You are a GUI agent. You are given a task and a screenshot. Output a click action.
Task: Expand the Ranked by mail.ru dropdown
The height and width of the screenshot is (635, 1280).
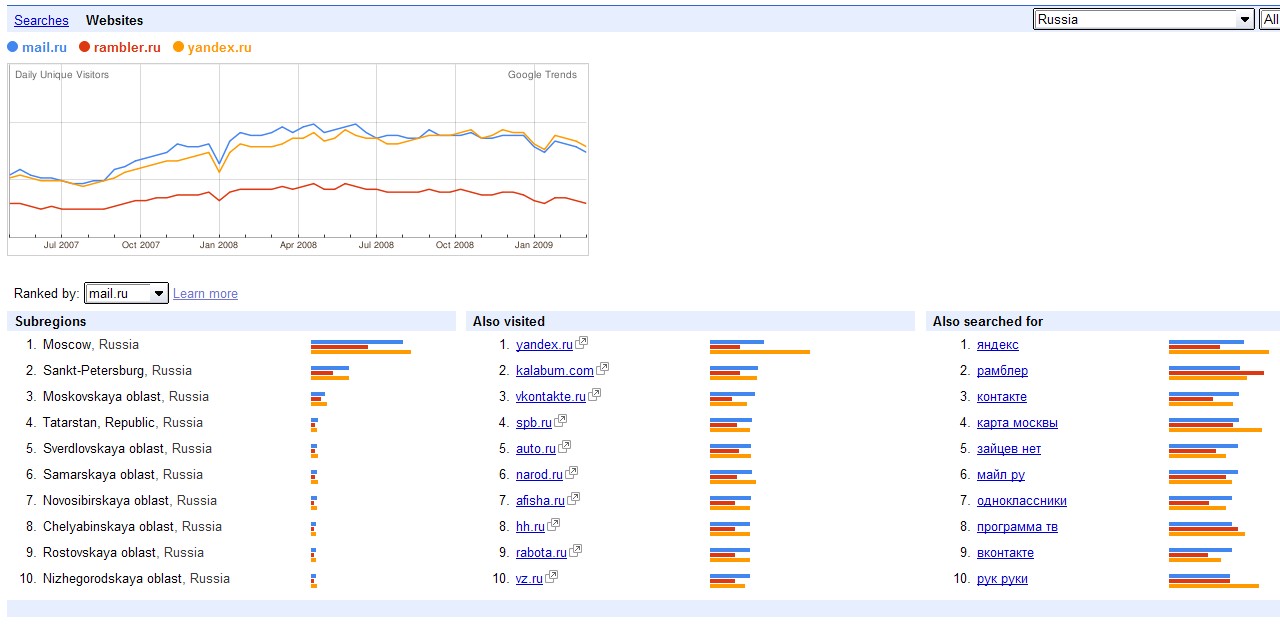tap(126, 293)
